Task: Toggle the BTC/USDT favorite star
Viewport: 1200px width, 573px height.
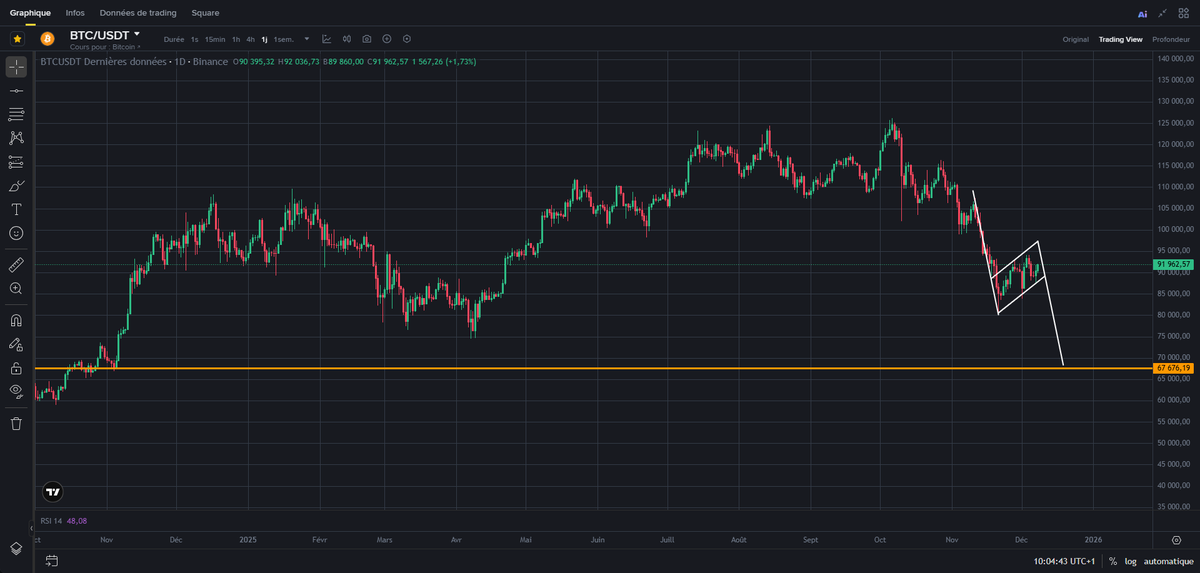Action: point(18,39)
